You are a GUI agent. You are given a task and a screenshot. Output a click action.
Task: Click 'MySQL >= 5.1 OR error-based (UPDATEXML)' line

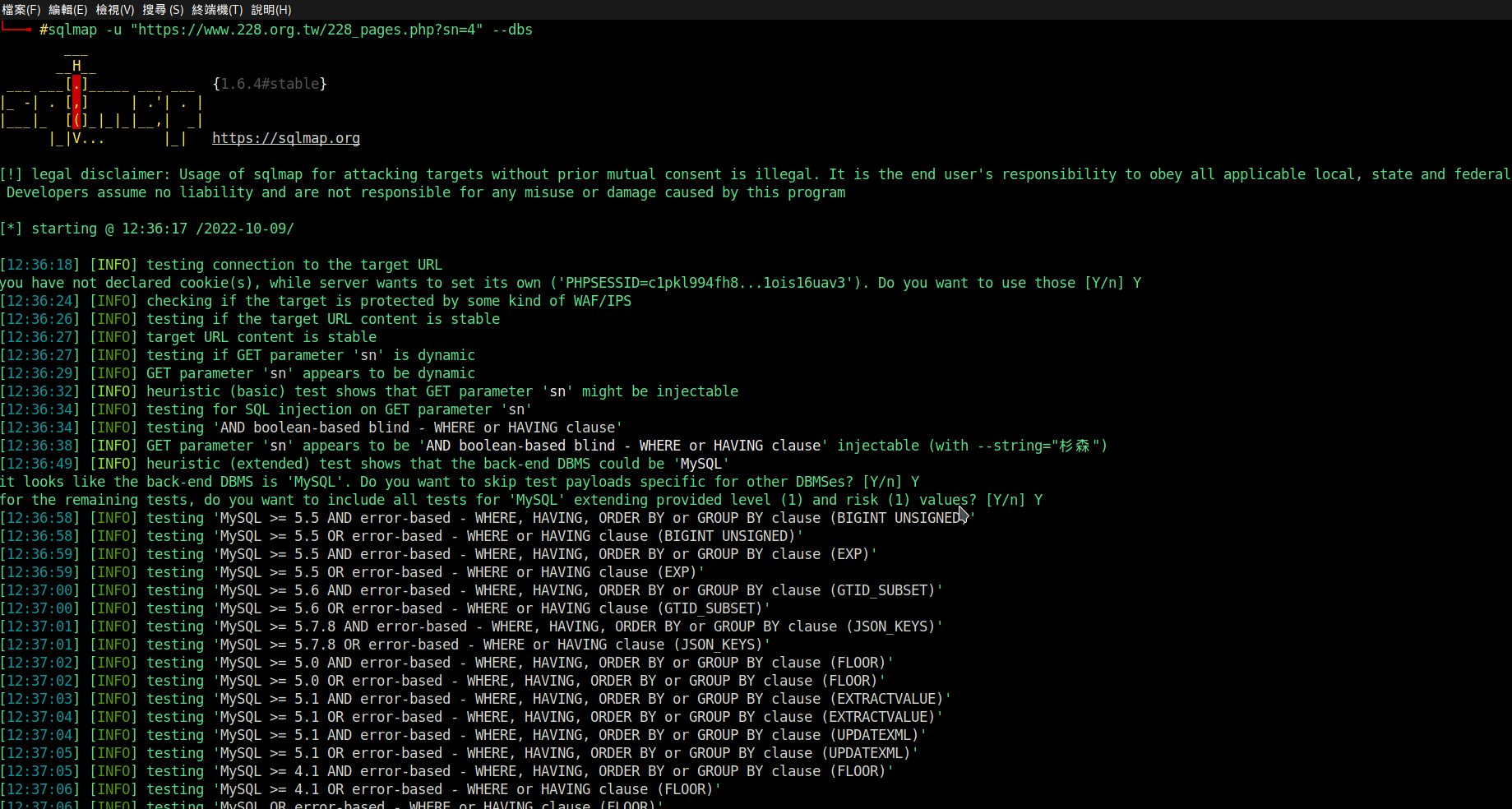click(x=460, y=753)
